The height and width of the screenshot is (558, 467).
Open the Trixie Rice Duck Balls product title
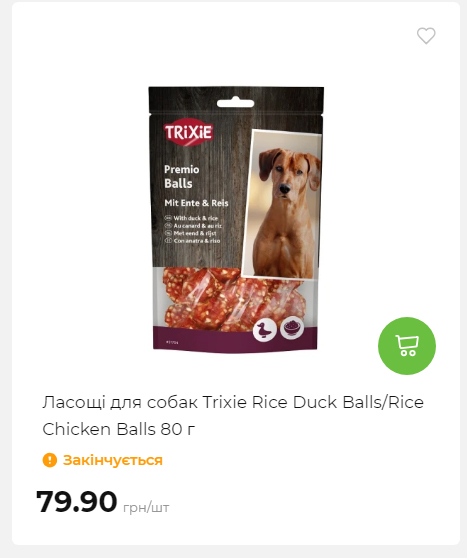(x=233, y=416)
